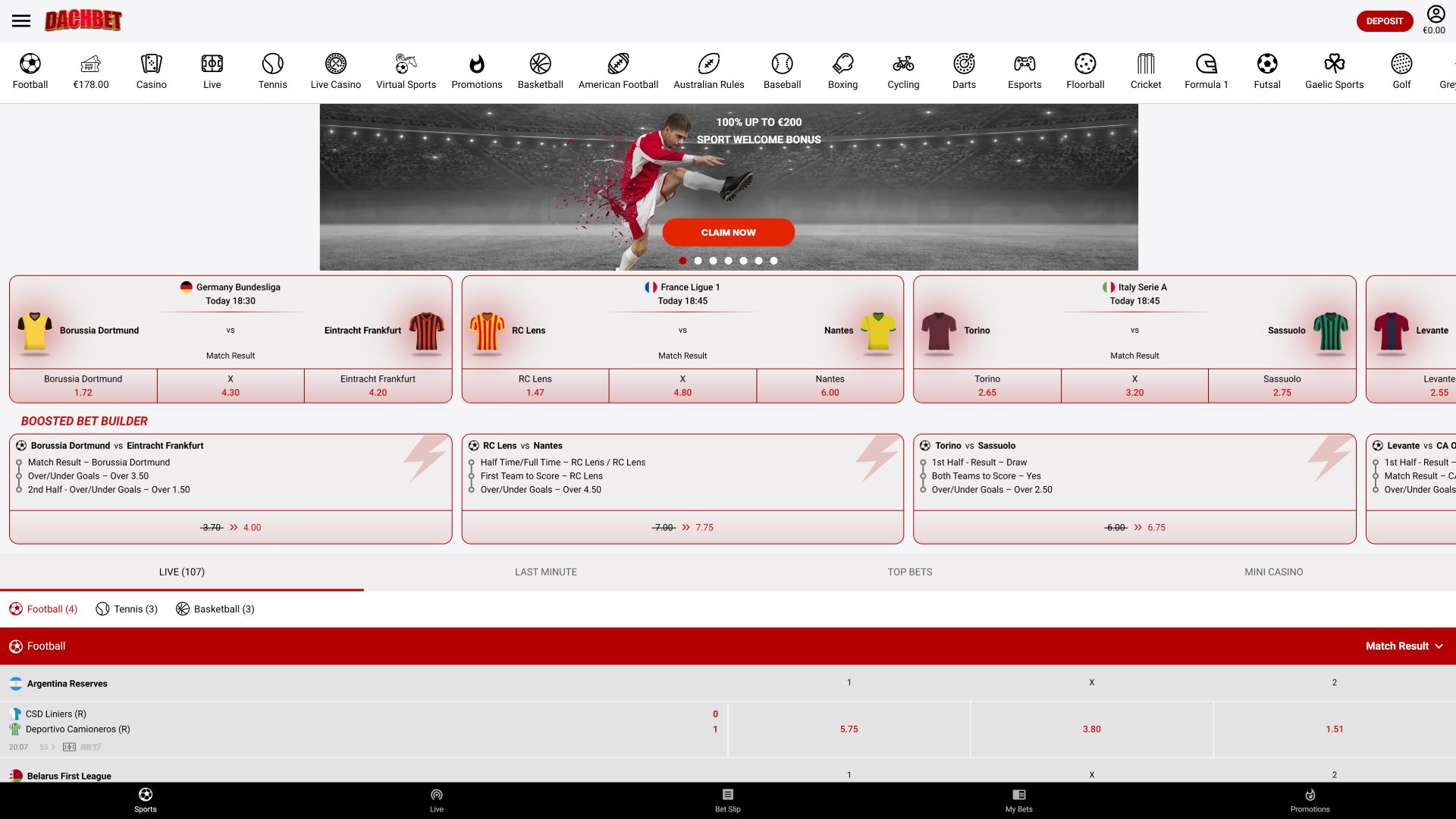Open the Live category in the top bar

(212, 71)
